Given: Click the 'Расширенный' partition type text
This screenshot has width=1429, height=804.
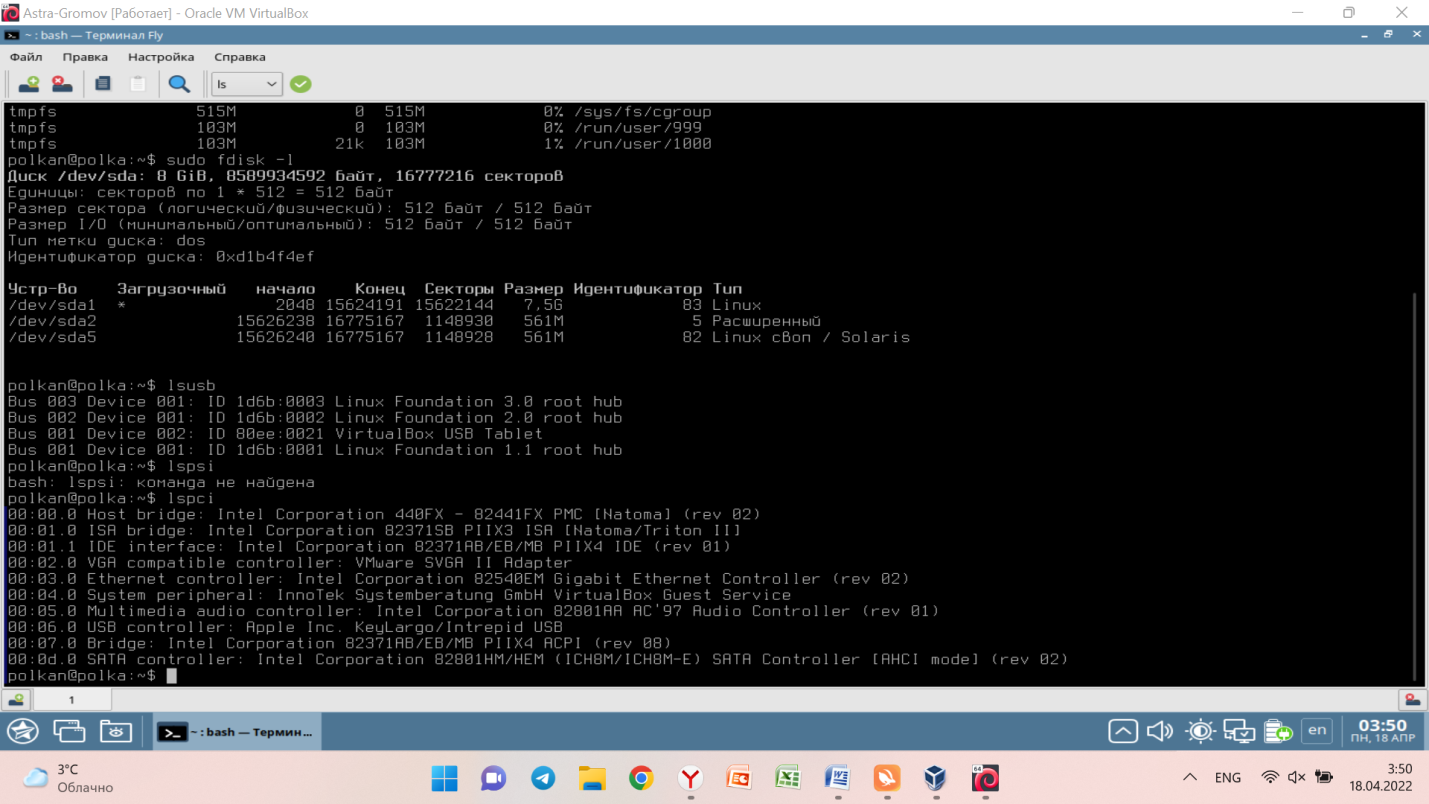Looking at the screenshot, I should 766,321.
